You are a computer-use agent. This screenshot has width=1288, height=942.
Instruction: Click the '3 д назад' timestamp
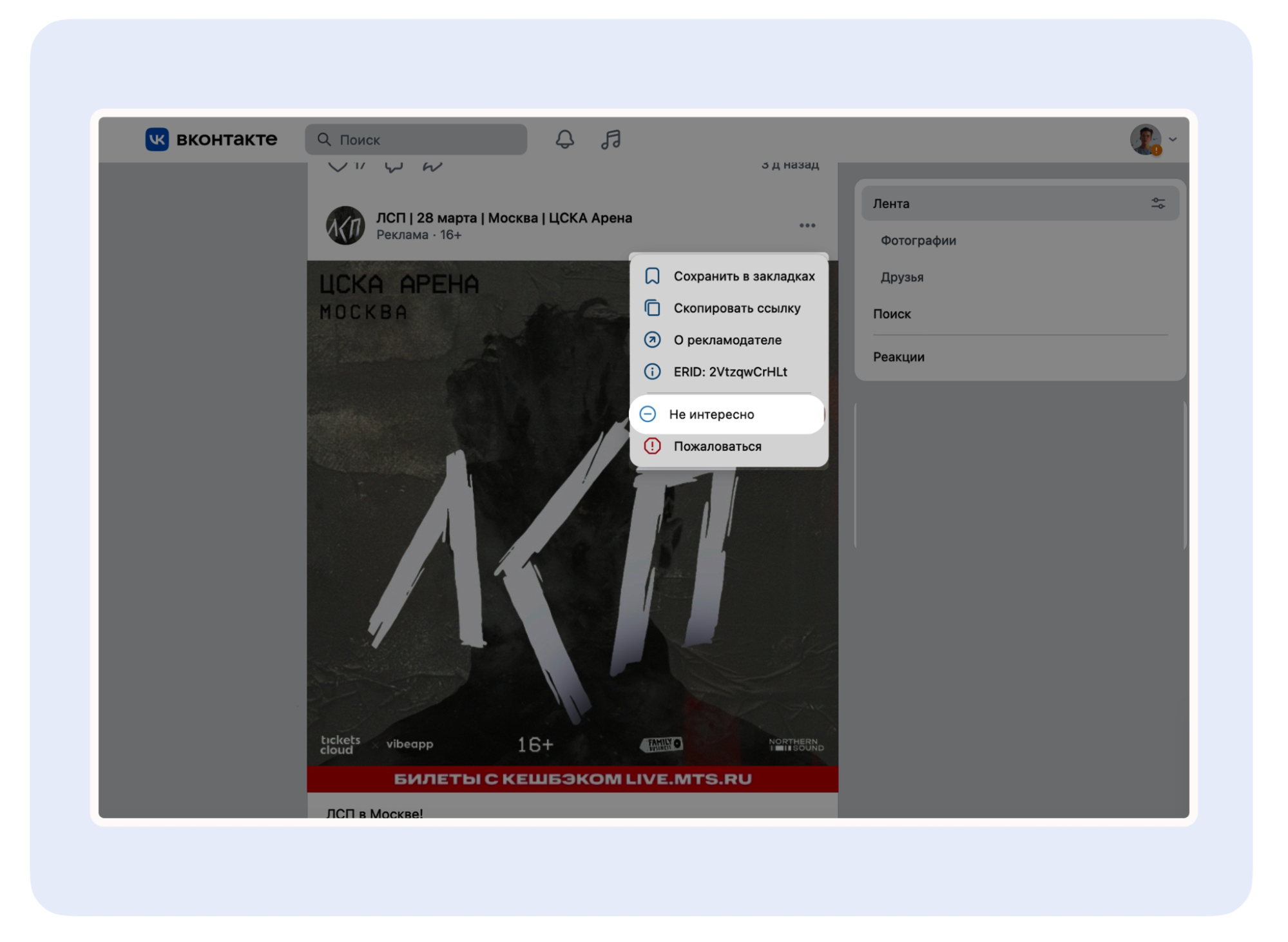tap(790, 166)
